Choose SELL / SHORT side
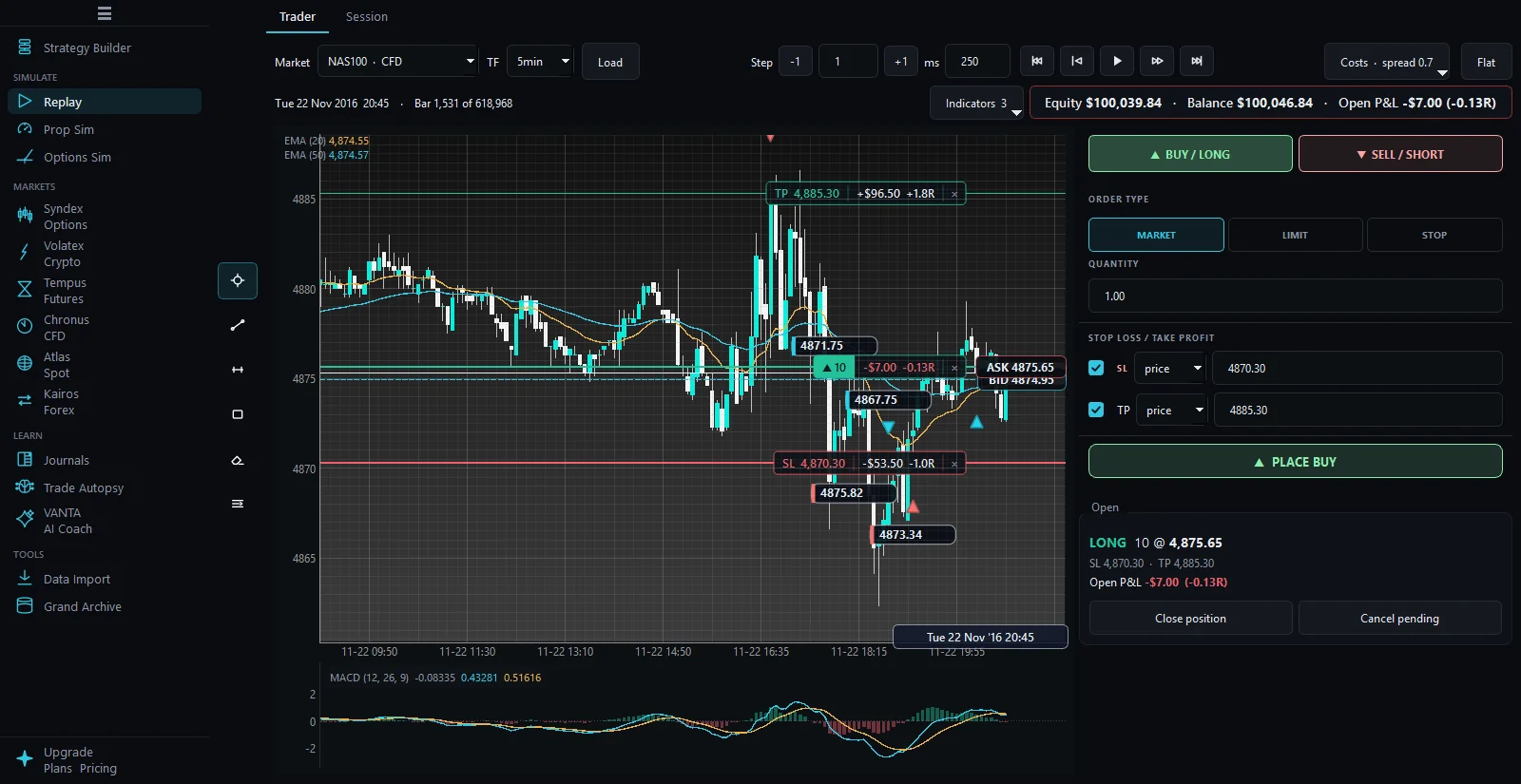The height and width of the screenshot is (784, 1521). 1400,154
